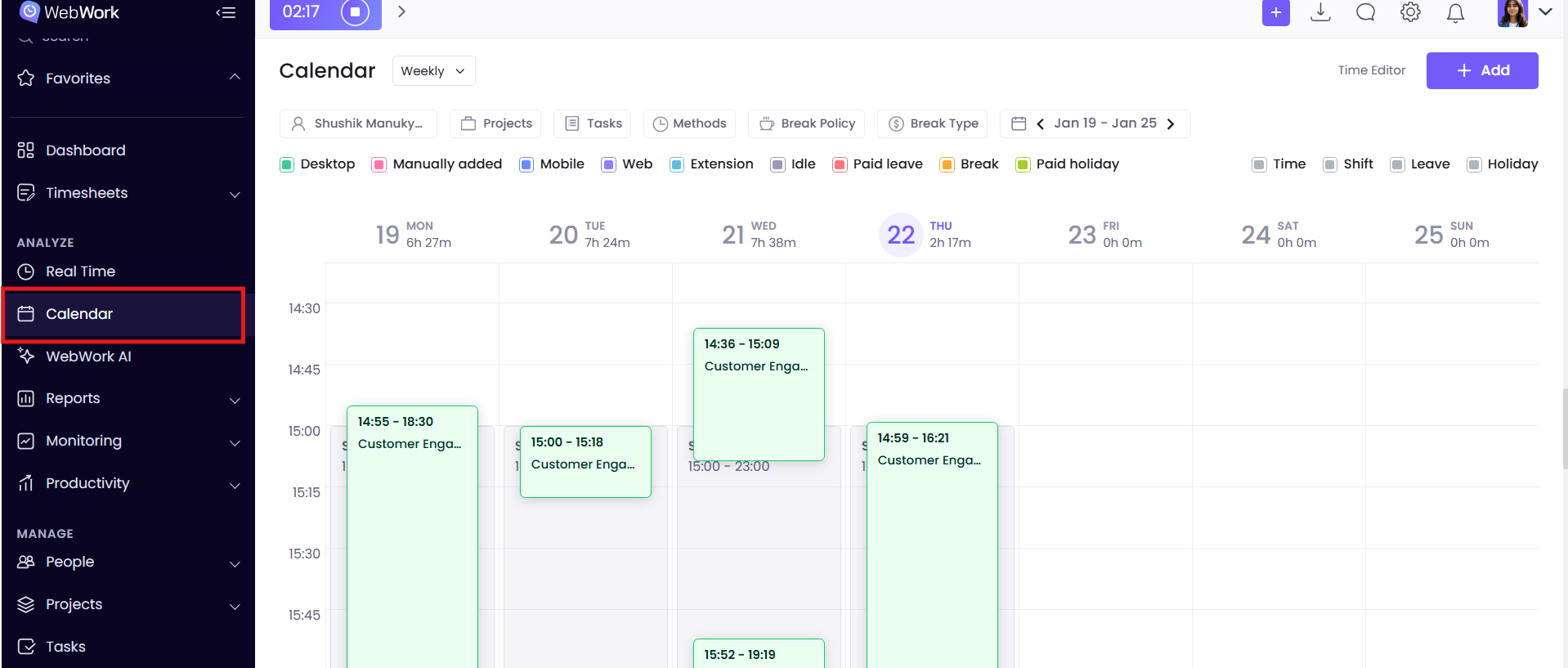
Task: Open the Time Editor link
Action: tap(1371, 70)
